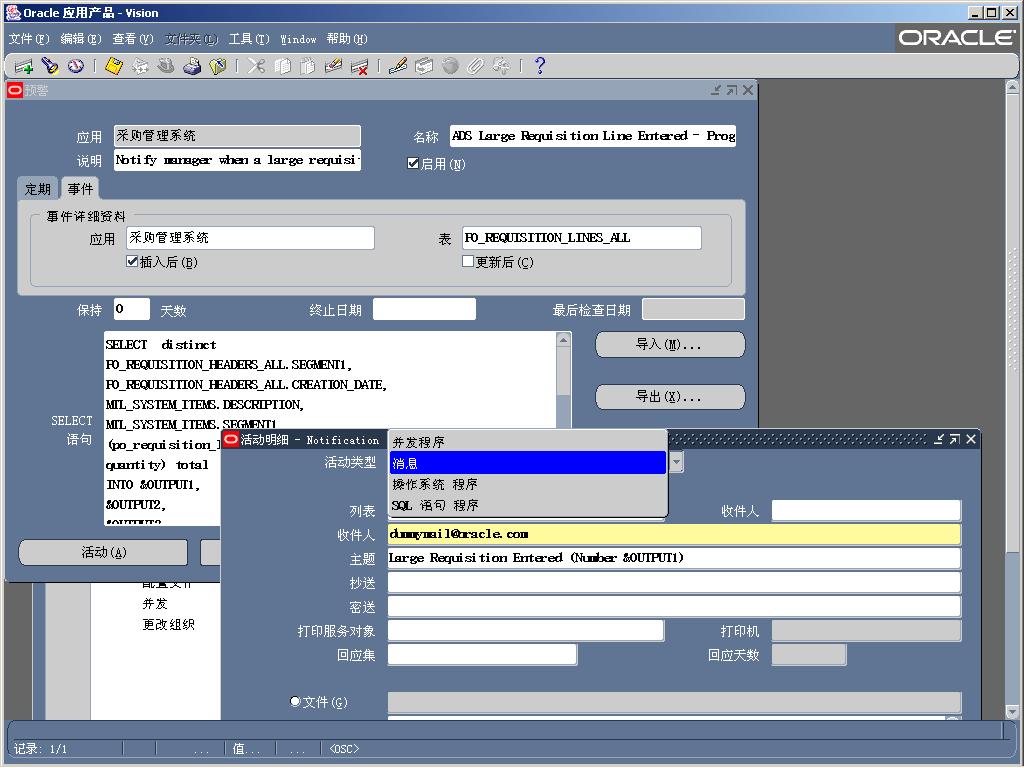Image resolution: width=1024 pixels, height=768 pixels.
Task: Switch to the 事件 tab
Action: [80, 189]
